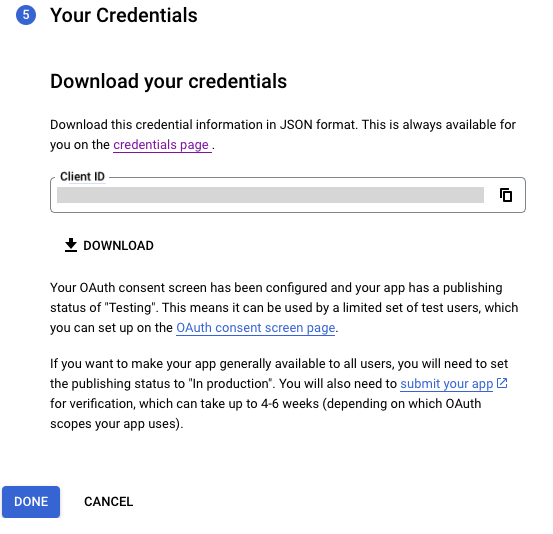This screenshot has width=553, height=534.
Task: Click the word "Testing" in status text
Action: coord(130,308)
